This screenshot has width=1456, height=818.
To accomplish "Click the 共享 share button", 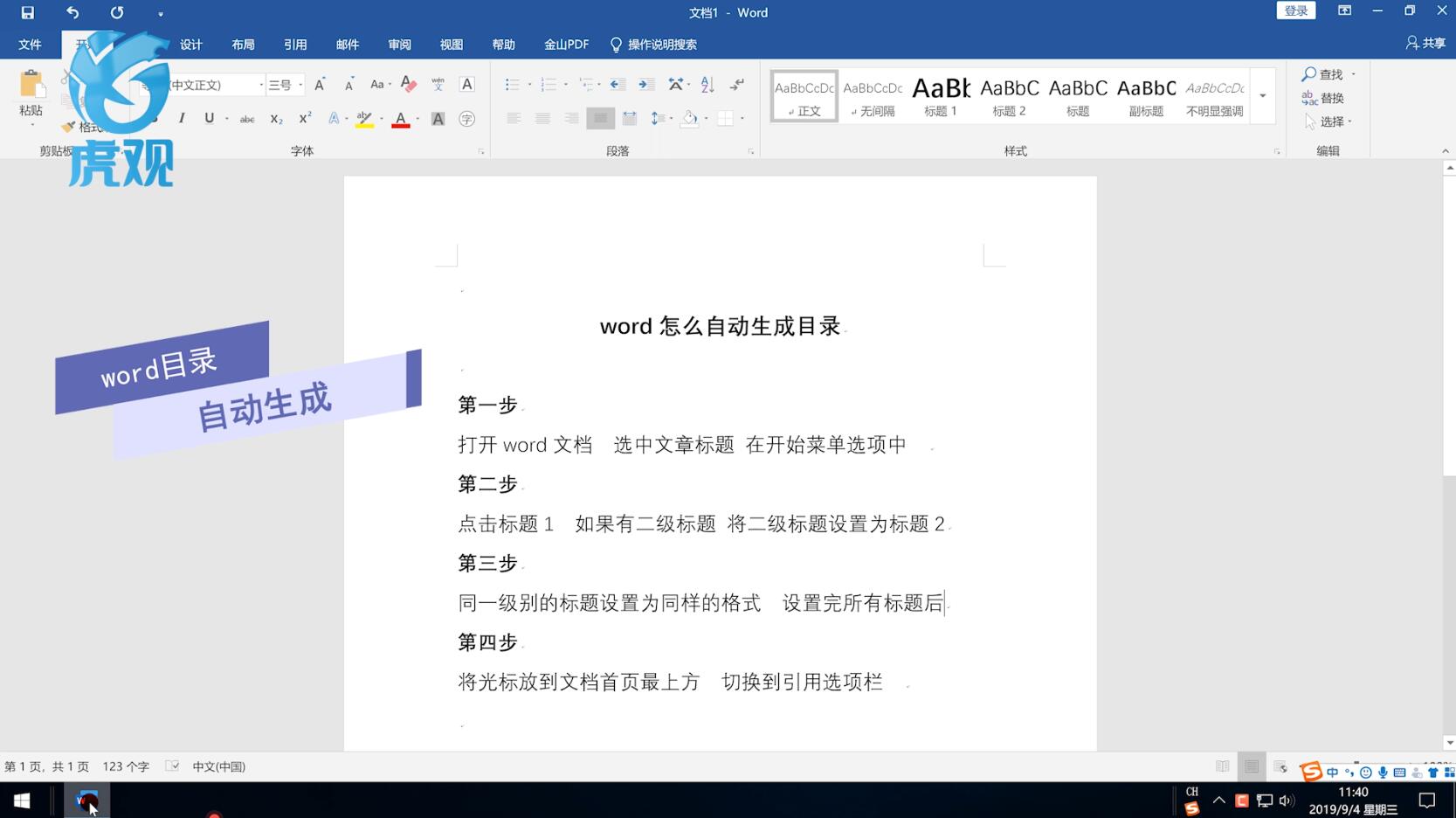I will pyautogui.click(x=1425, y=43).
